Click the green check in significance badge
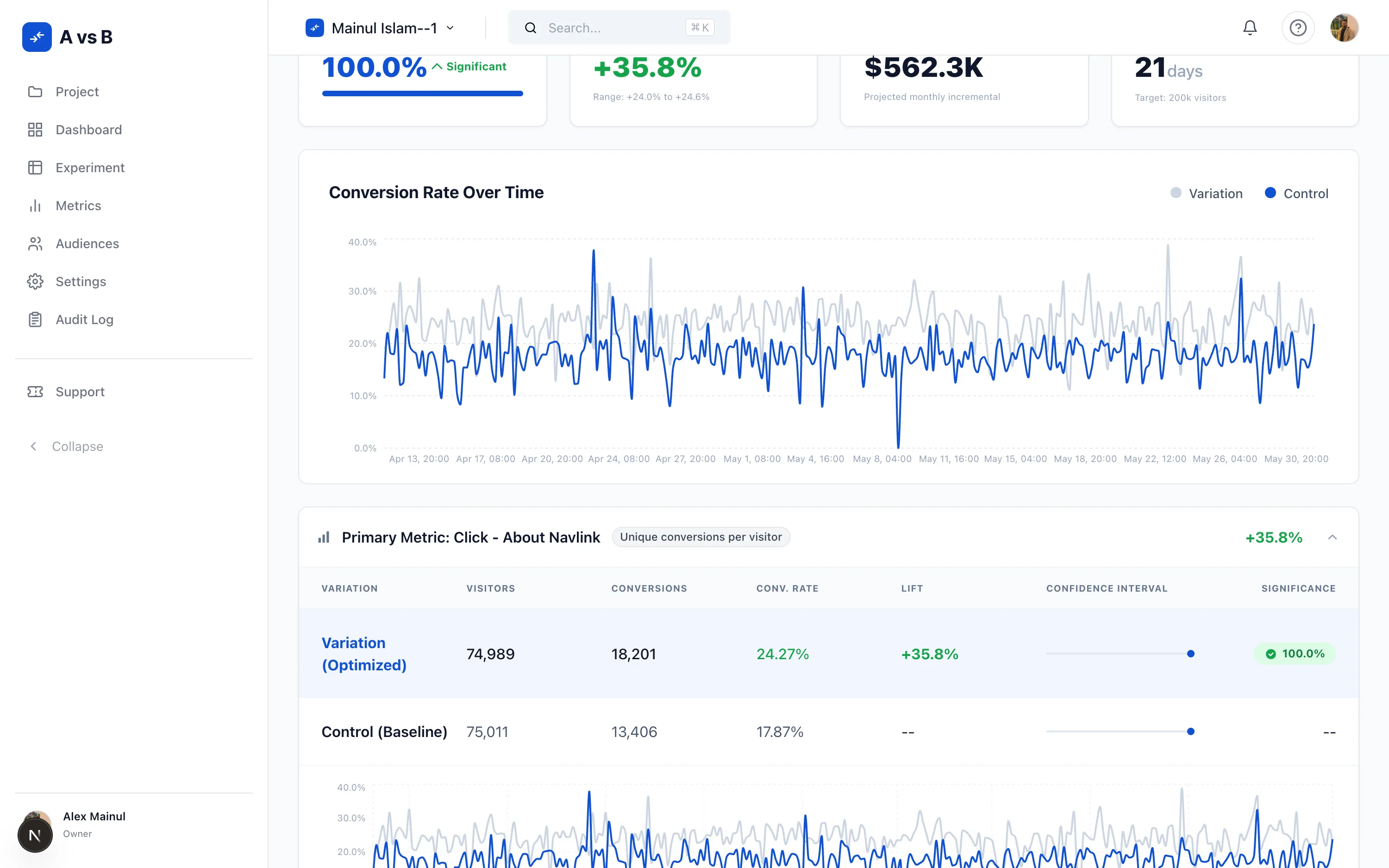 coord(1271,654)
